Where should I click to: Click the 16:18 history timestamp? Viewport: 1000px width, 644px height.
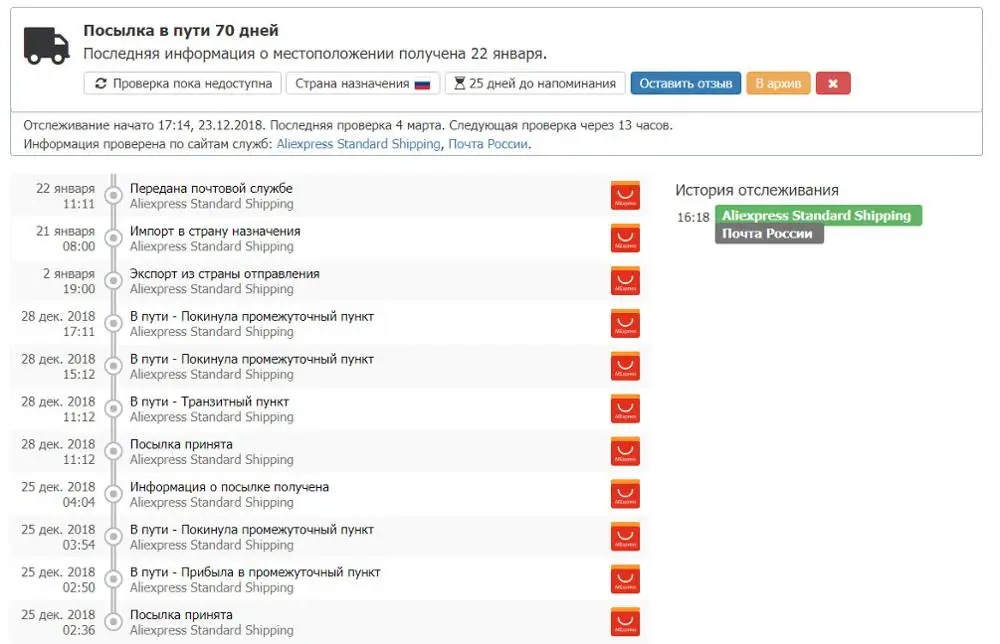(693, 217)
